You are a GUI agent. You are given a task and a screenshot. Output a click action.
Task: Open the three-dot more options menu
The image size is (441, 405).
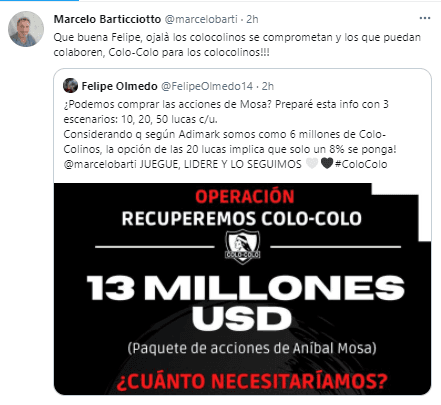(424, 18)
